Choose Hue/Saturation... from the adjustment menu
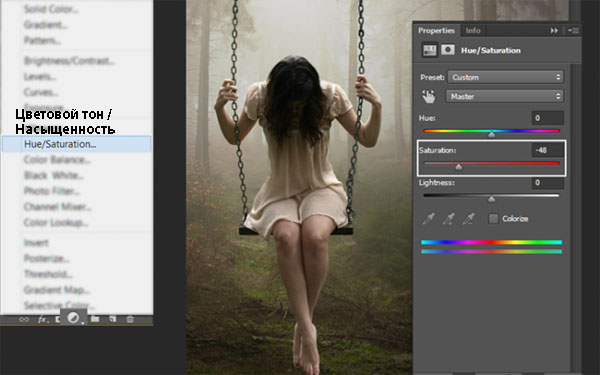600x375 pixels. point(77,144)
